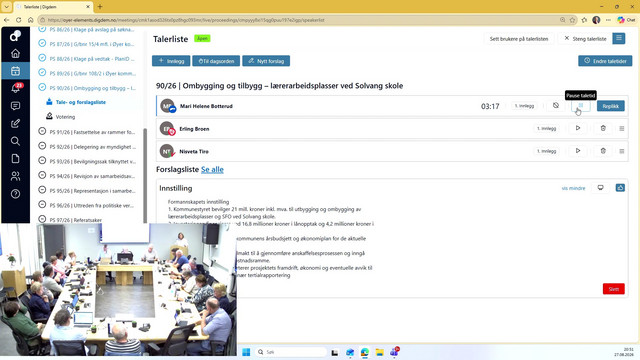Show Innstilling on presentation screen icon
Screen dimensions: 640x360
click(600, 188)
